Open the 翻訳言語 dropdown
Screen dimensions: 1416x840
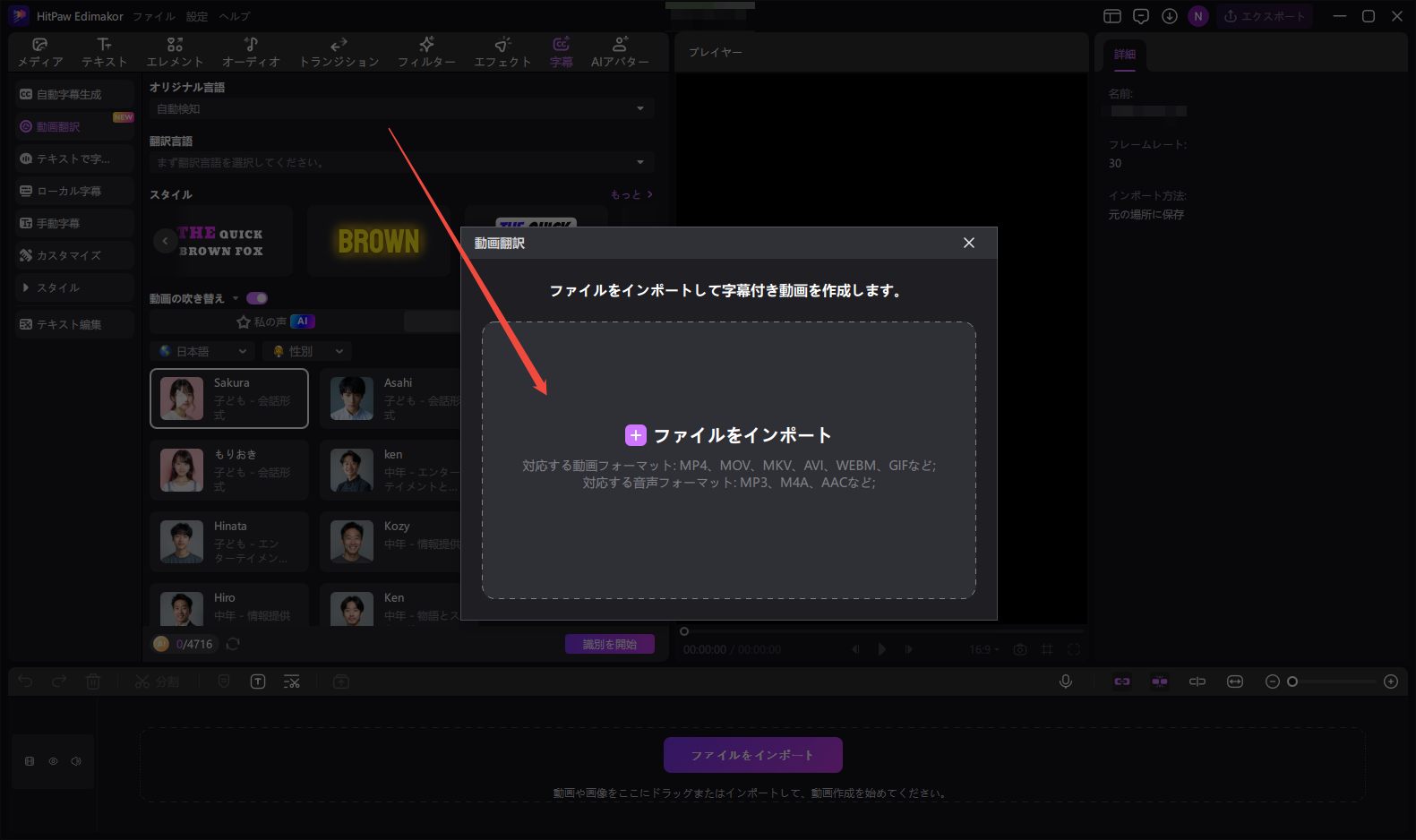(x=401, y=162)
